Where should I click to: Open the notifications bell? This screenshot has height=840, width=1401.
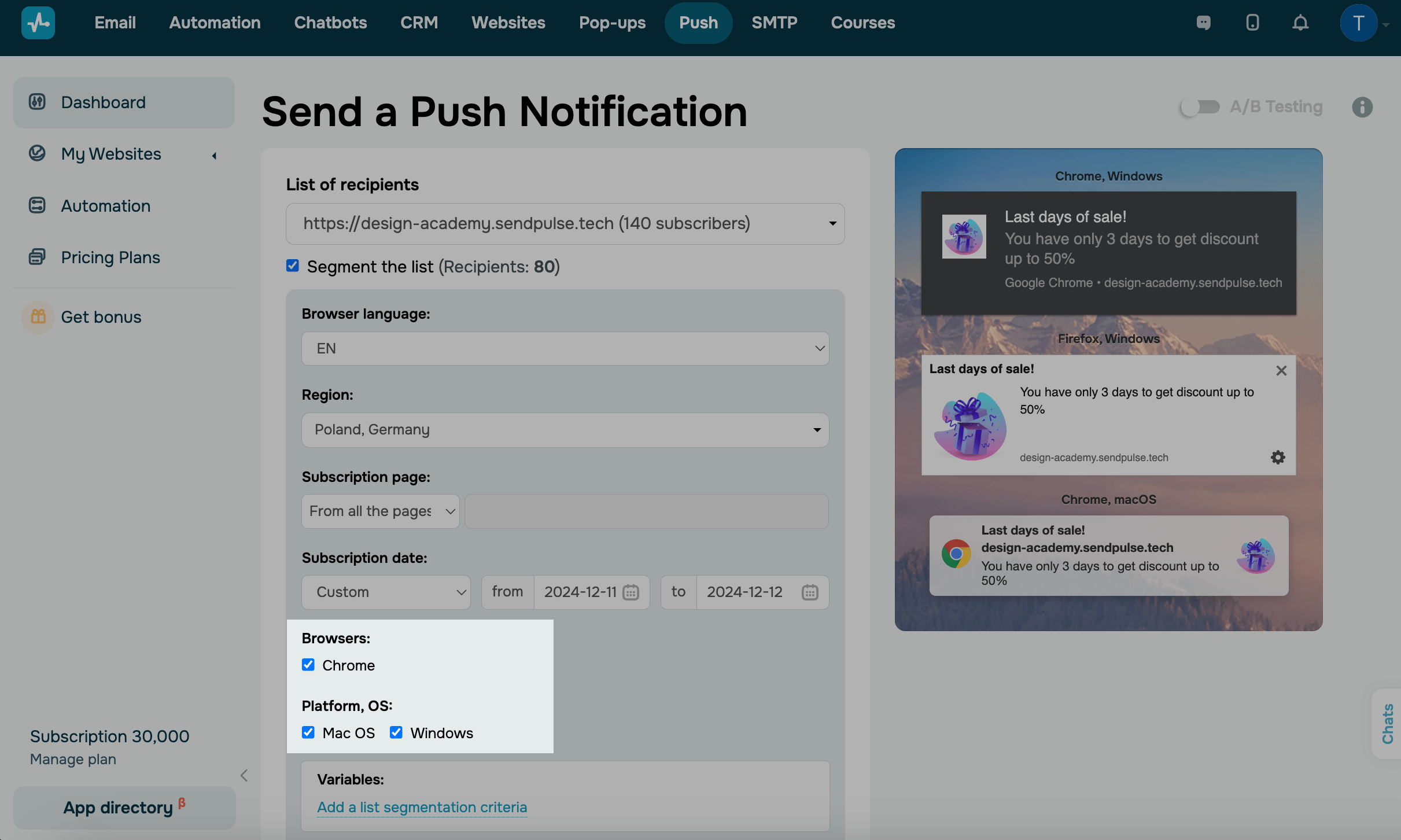[1300, 23]
